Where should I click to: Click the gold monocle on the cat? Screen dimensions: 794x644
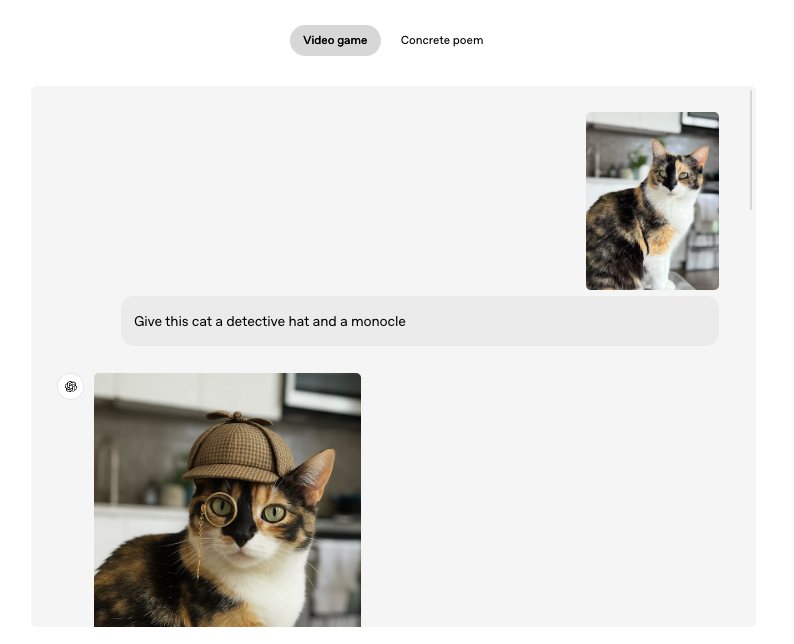(221, 509)
